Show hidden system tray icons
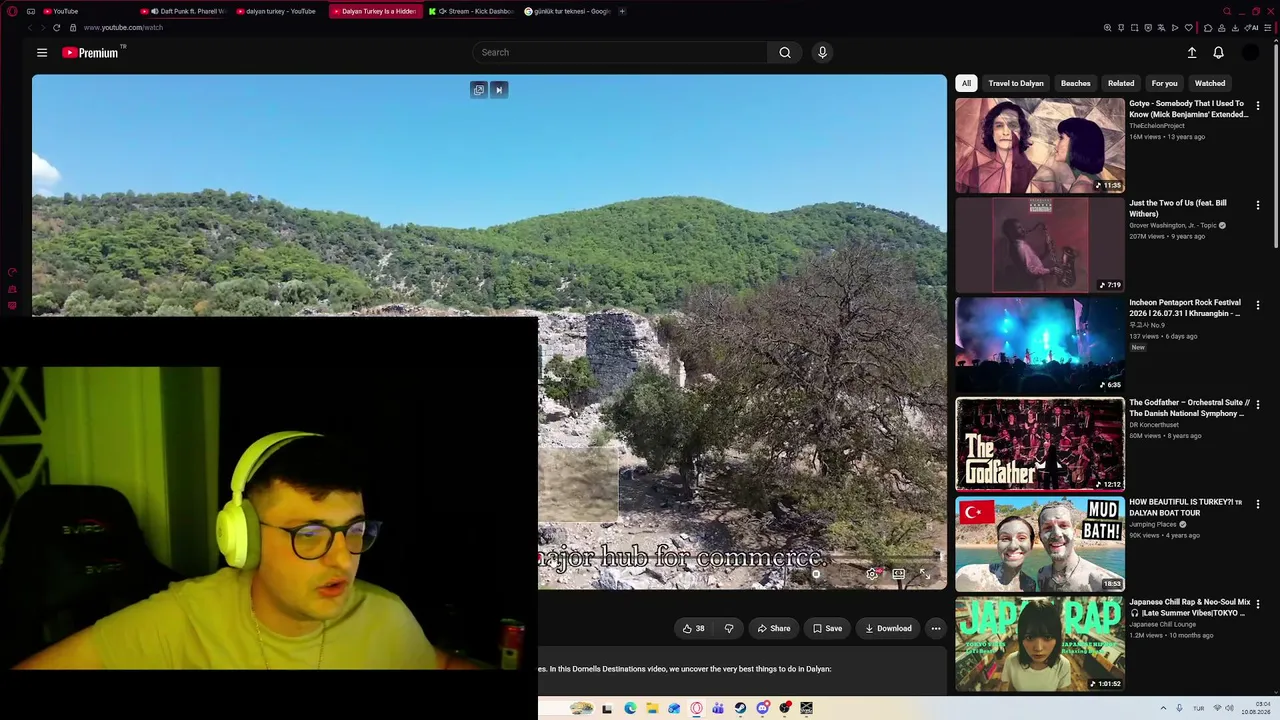The image size is (1280, 720). pos(1163,709)
